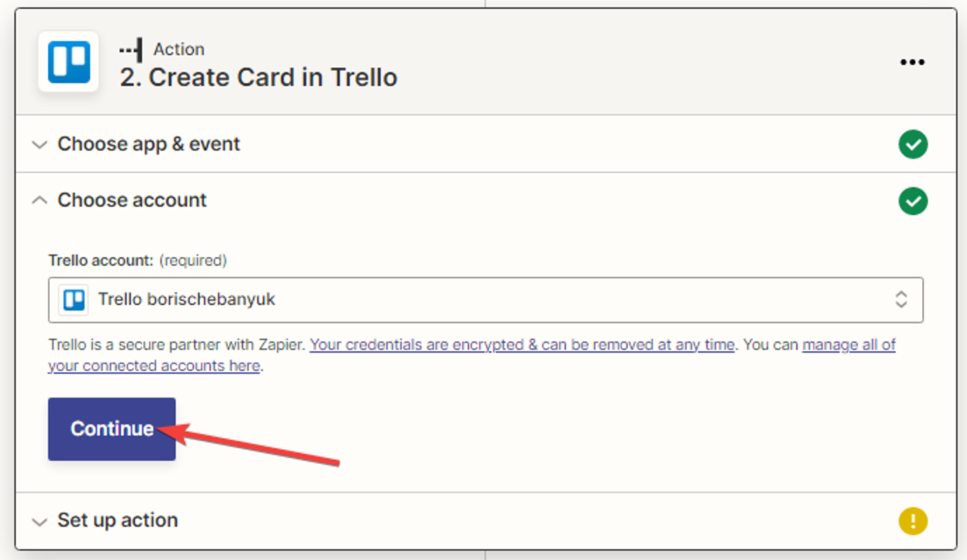967x560 pixels.
Task: Click yellow warning icon beside Set up action
Action: pyautogui.click(x=912, y=521)
